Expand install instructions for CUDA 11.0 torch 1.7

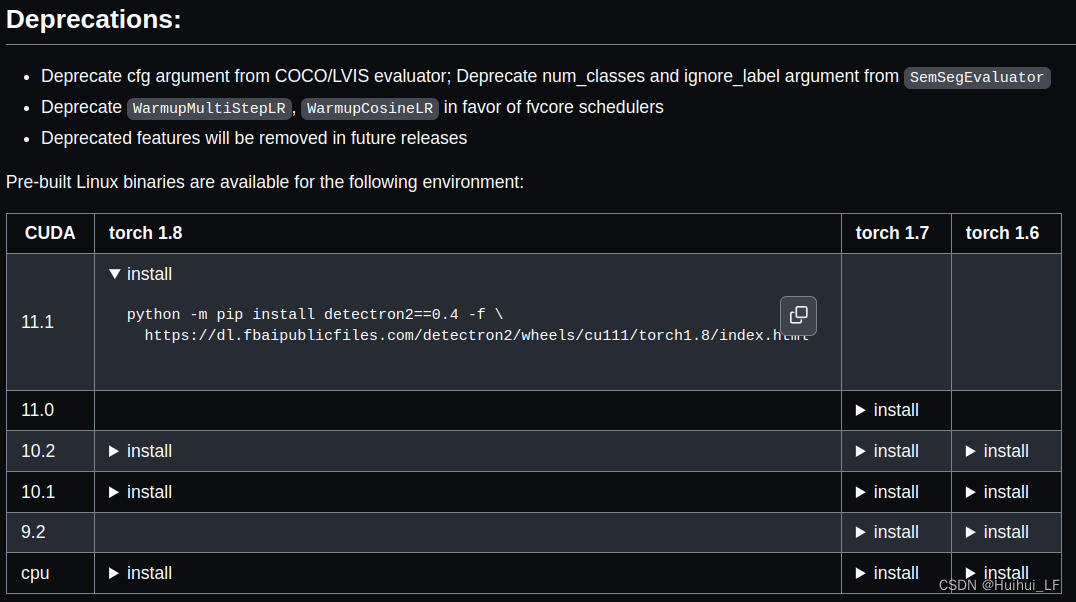(x=886, y=410)
